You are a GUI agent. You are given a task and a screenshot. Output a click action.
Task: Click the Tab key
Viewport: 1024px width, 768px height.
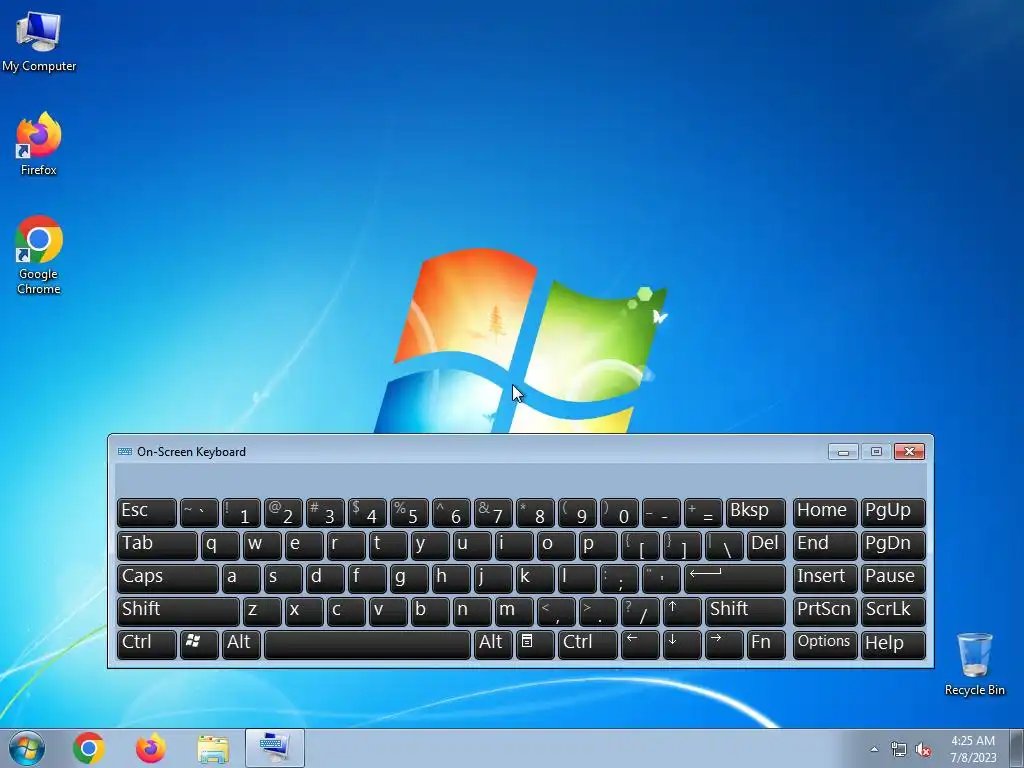tap(157, 546)
